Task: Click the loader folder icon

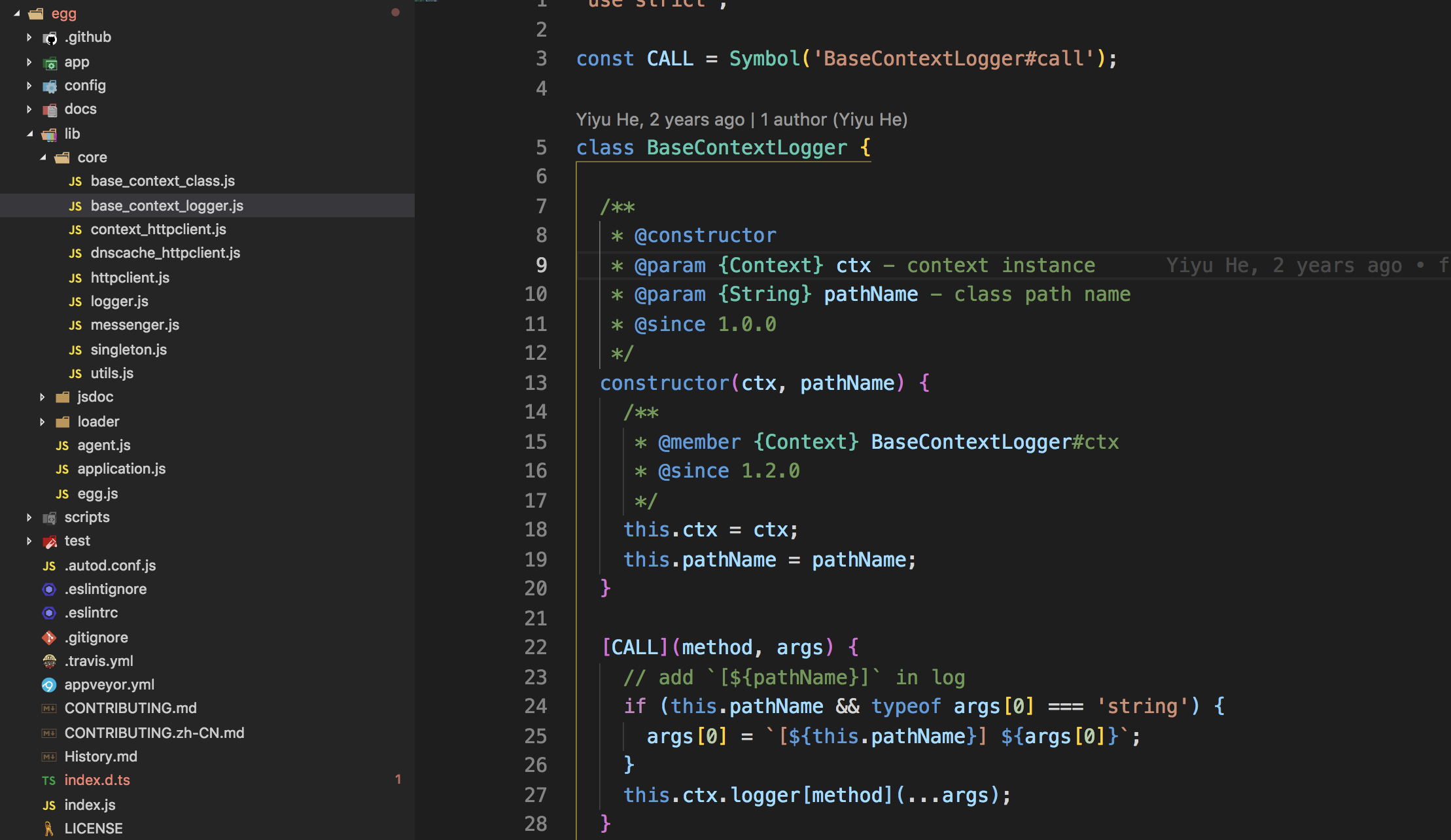Action: point(62,422)
